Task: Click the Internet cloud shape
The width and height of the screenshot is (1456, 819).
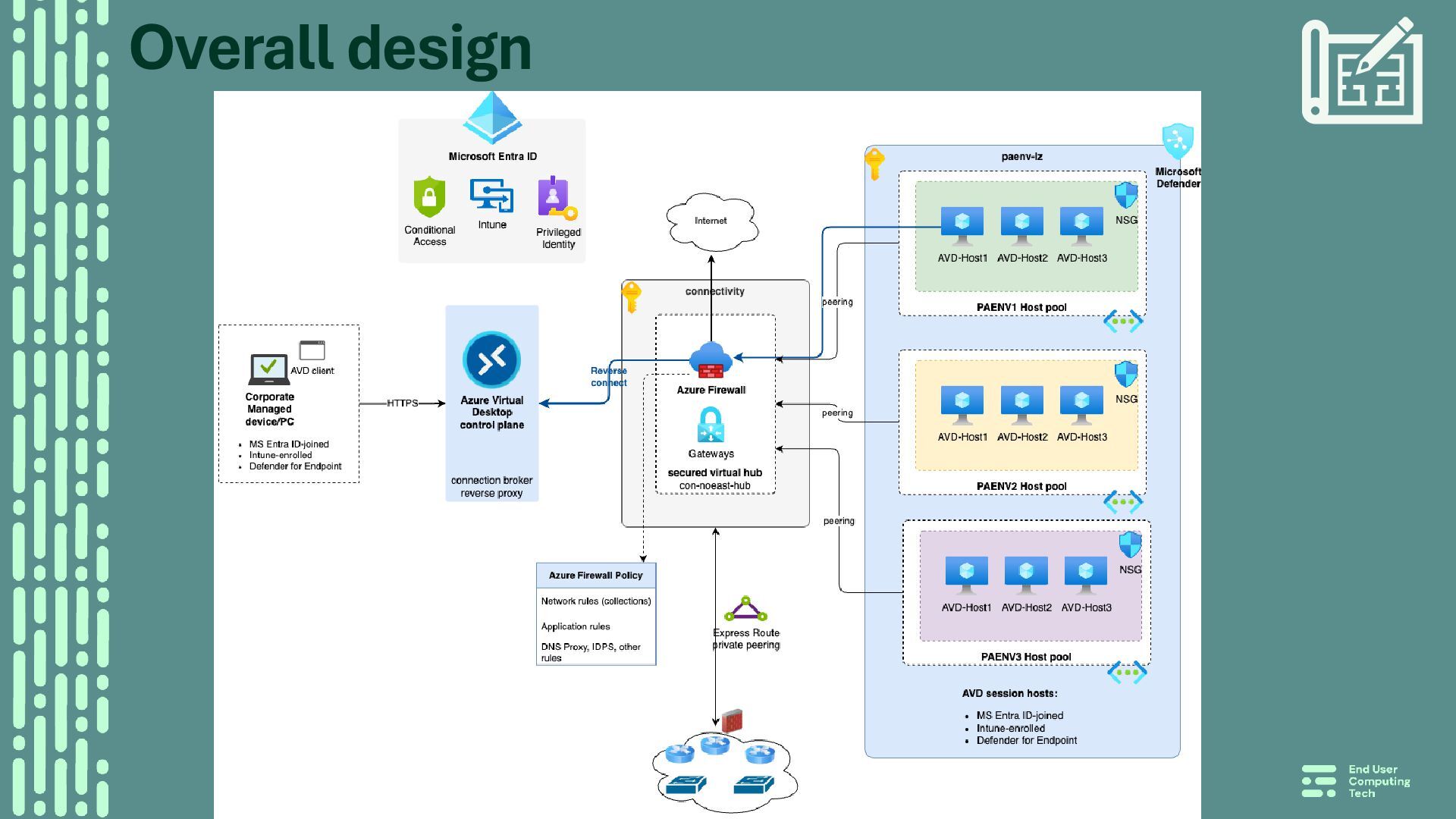Action: 711,221
